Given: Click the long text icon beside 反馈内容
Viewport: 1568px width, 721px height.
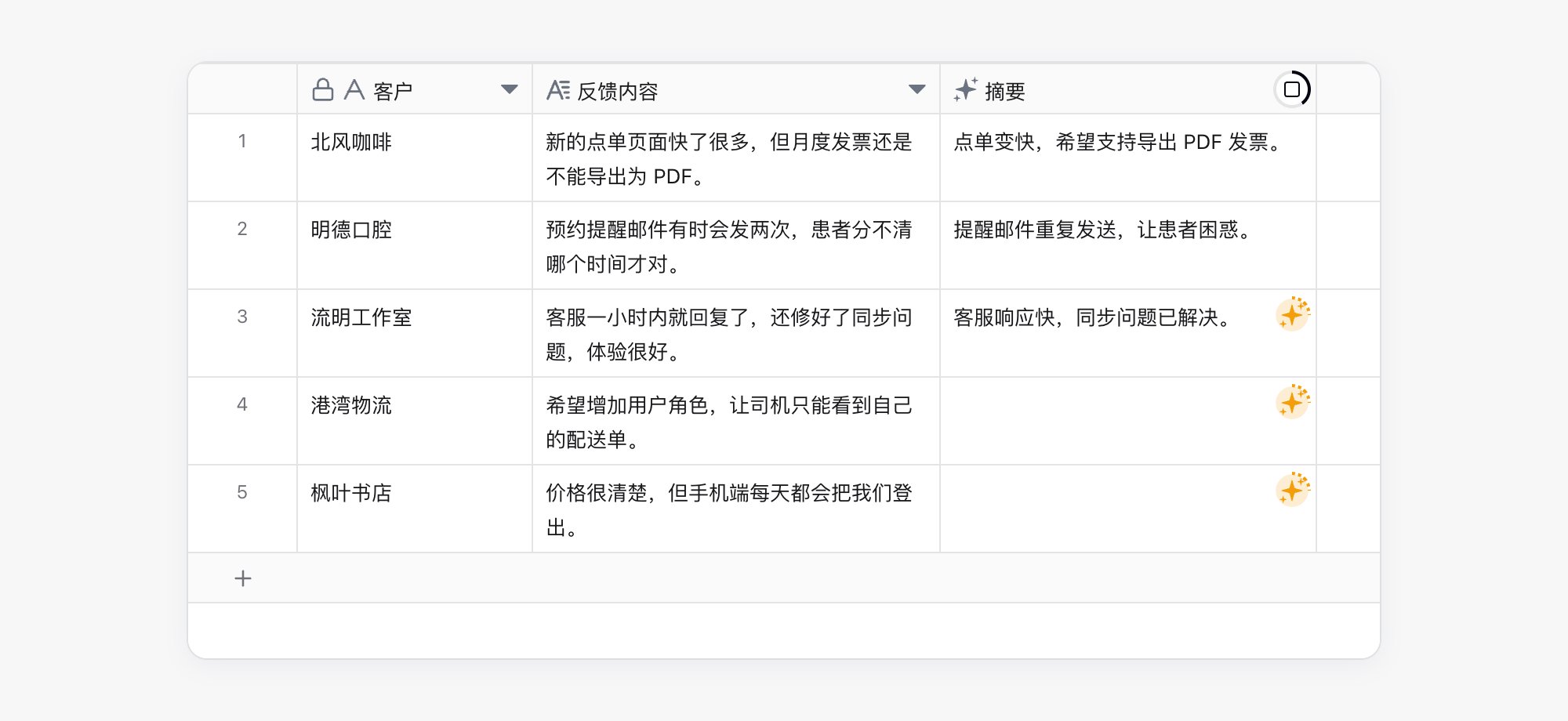Looking at the screenshot, I should [x=558, y=90].
